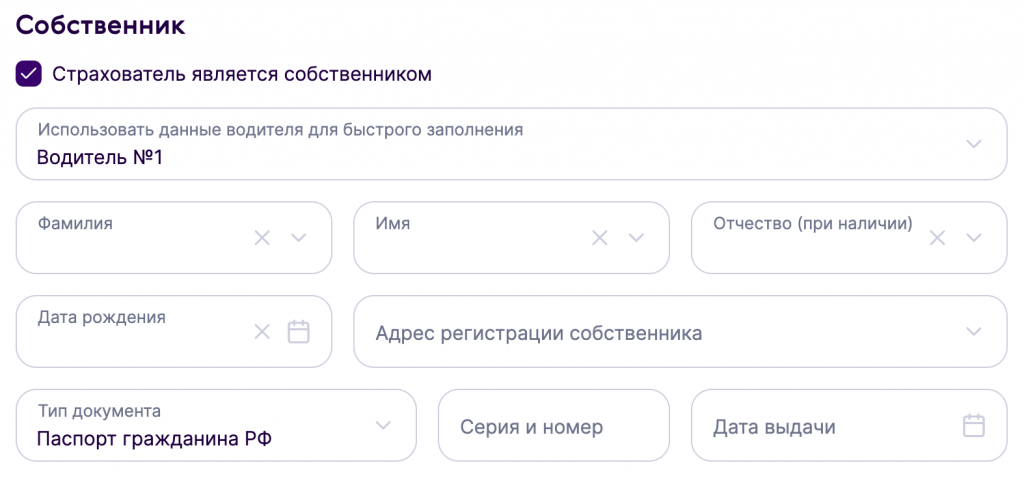The width and height of the screenshot is (1024, 478).
Task: Focus the Серия и номер input
Action: (553, 426)
